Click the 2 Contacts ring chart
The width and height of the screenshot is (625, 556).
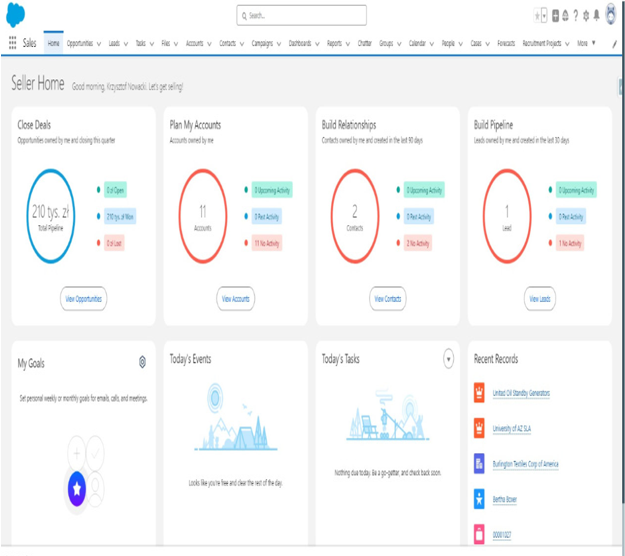[355, 216]
